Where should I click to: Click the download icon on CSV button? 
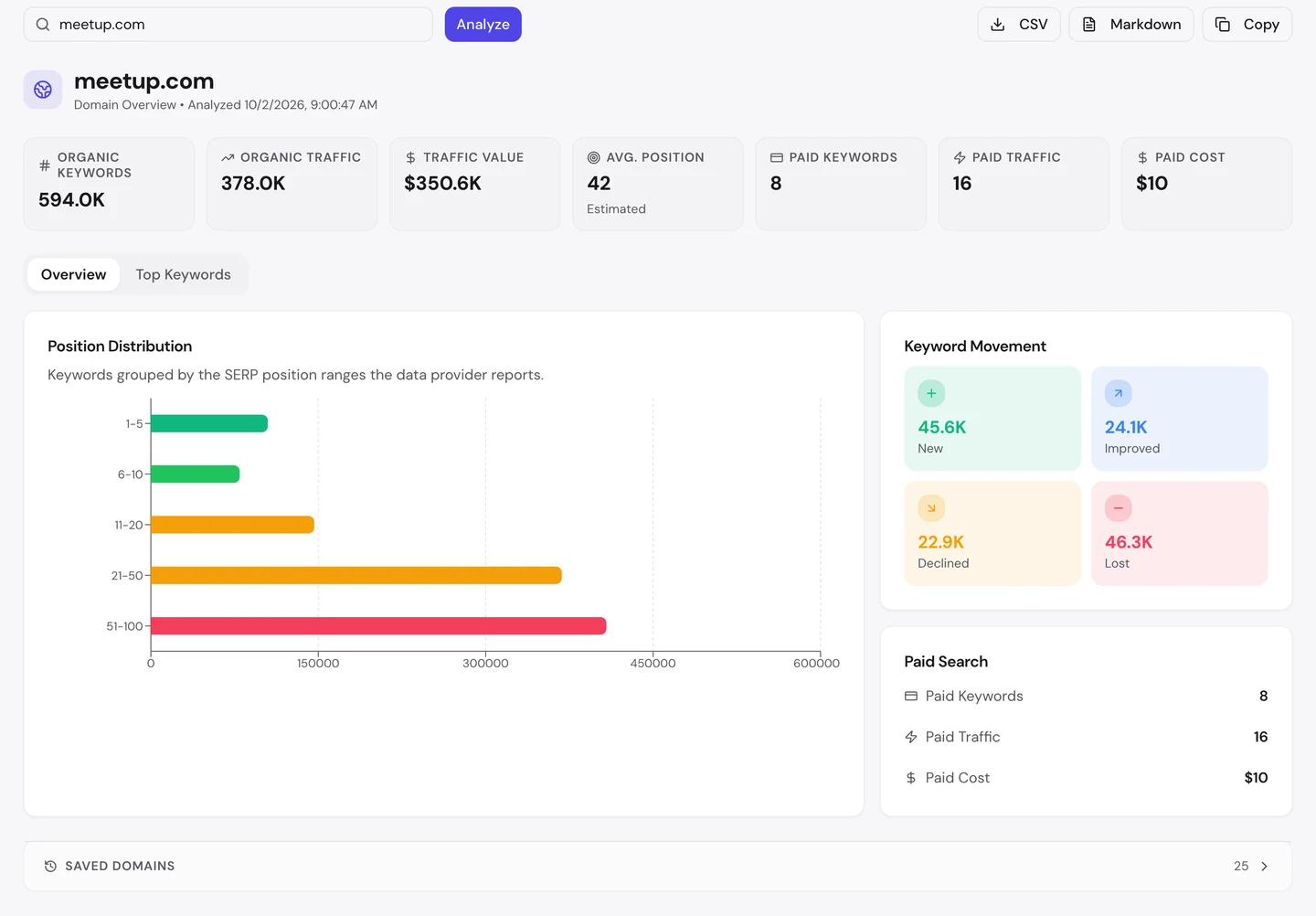[998, 25]
